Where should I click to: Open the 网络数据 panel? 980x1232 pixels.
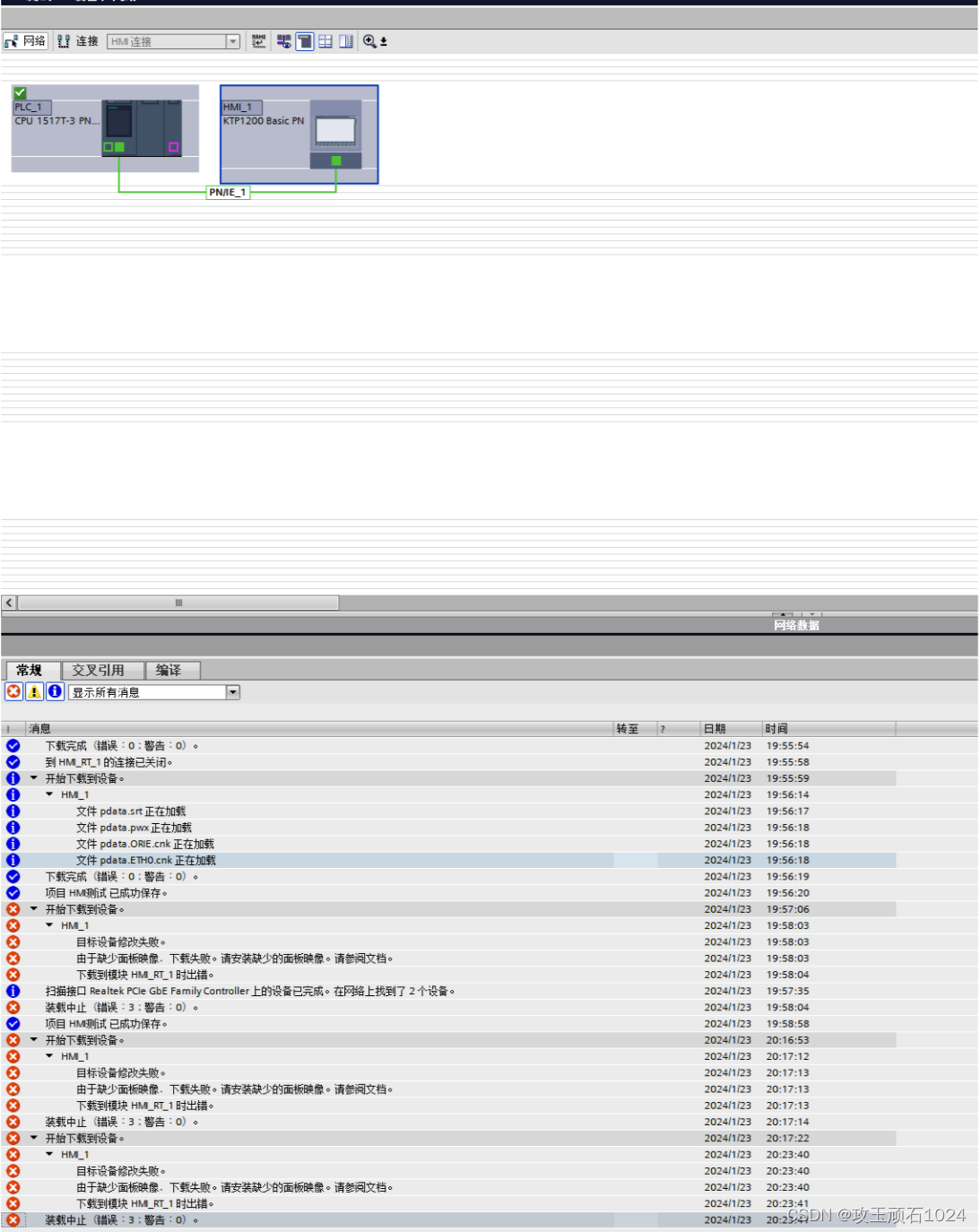[x=796, y=625]
